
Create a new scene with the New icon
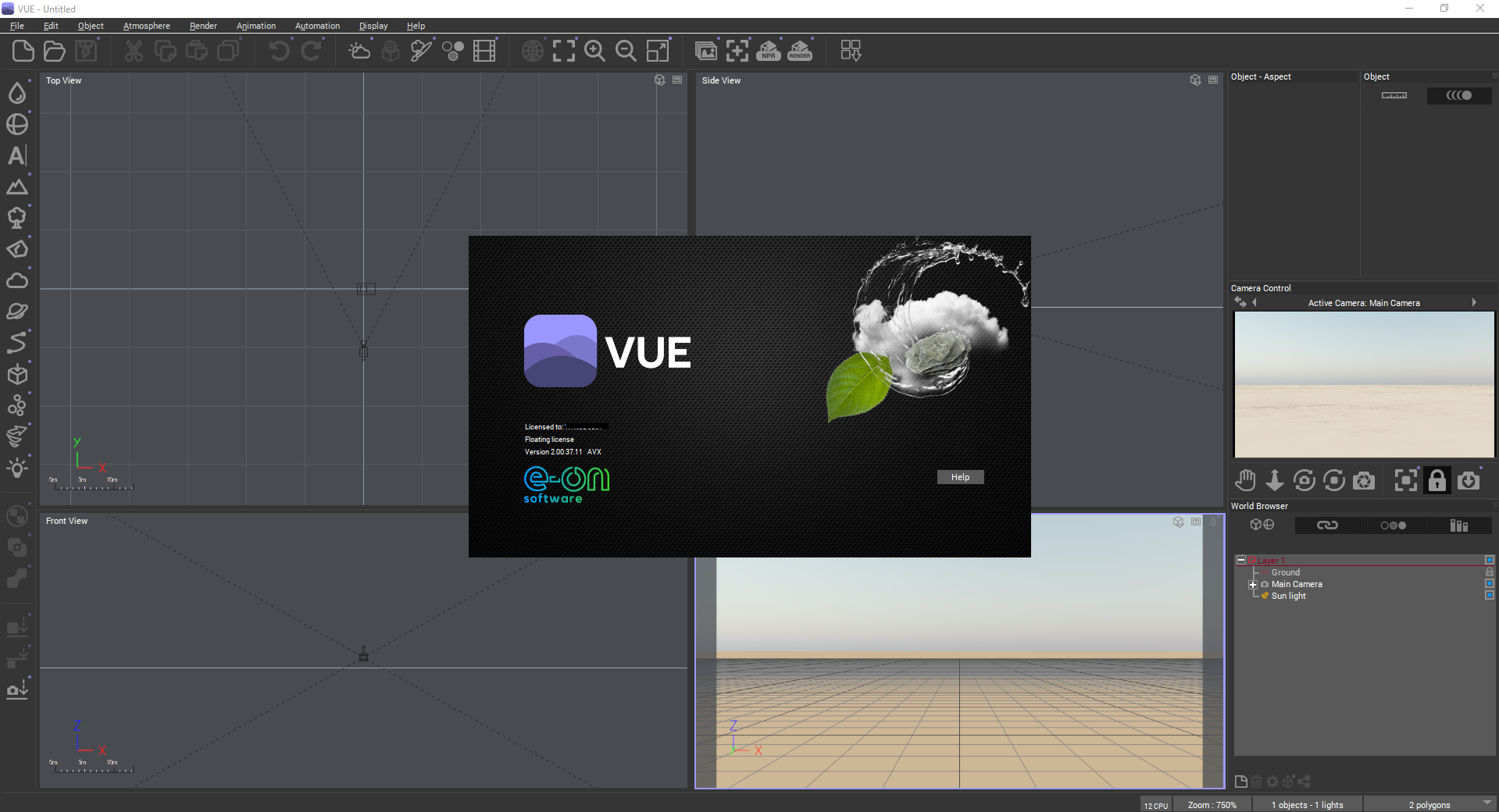pyautogui.click(x=23, y=52)
